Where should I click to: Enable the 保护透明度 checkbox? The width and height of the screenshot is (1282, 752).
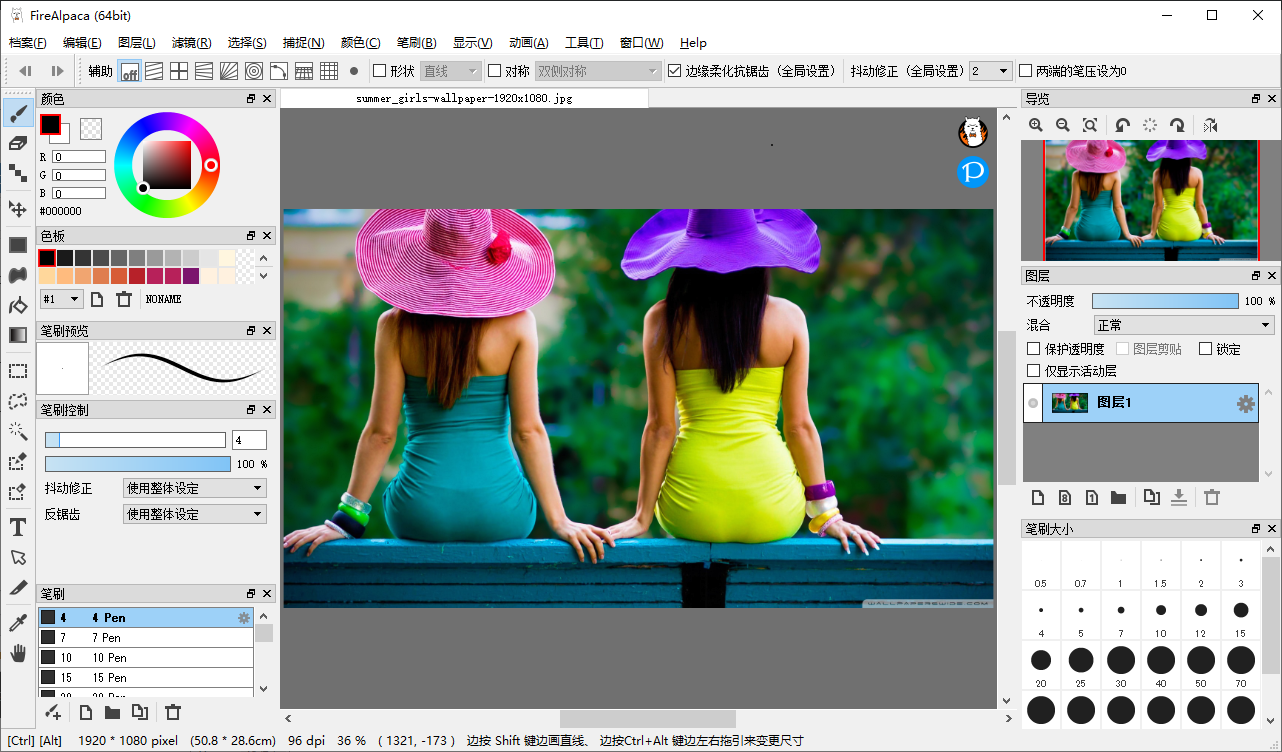1034,349
